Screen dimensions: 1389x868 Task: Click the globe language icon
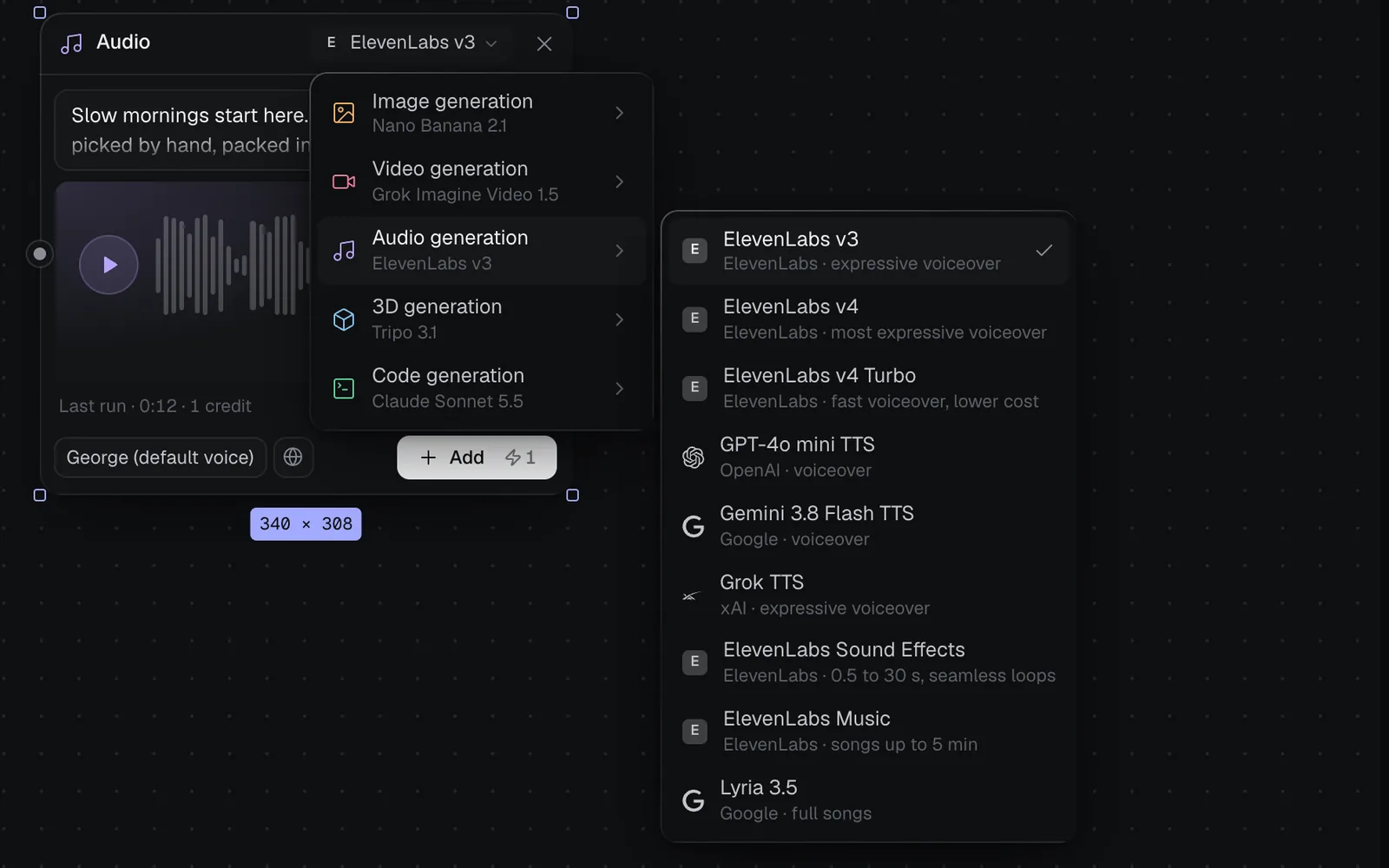[293, 457]
